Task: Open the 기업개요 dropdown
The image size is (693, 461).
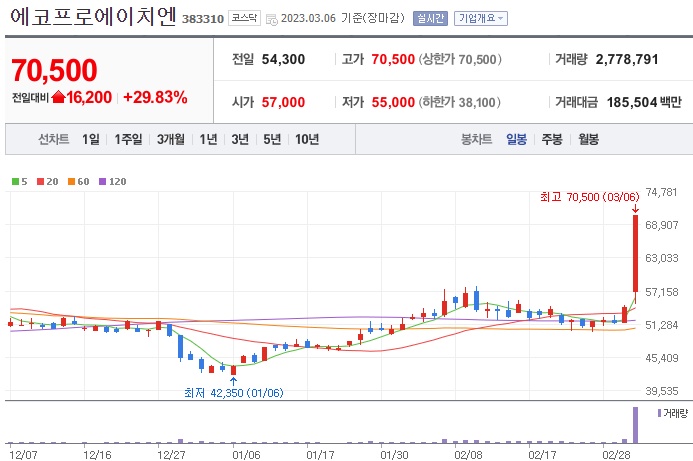Action: [x=481, y=19]
